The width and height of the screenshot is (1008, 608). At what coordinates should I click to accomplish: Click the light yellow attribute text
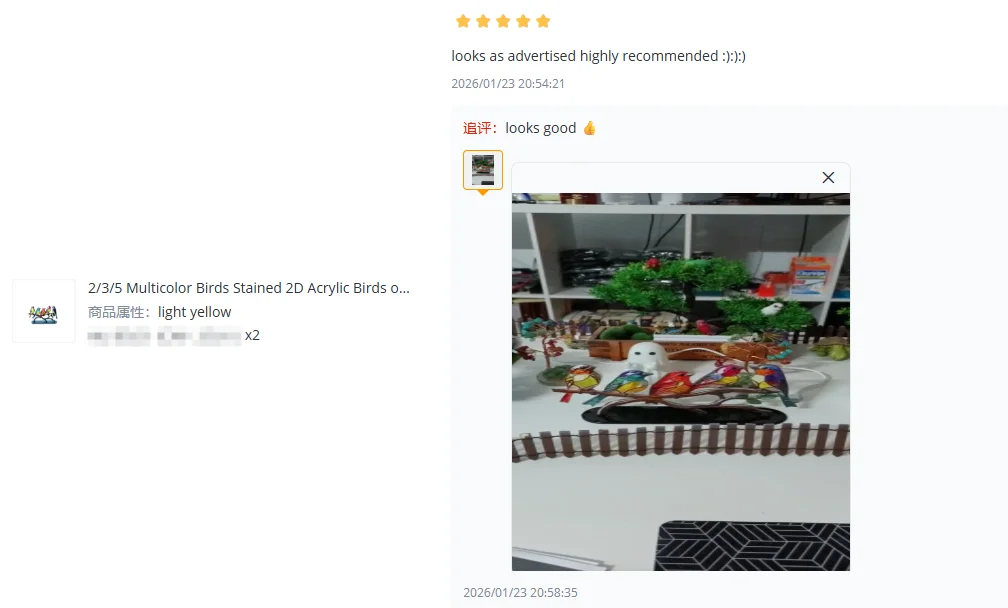pos(195,312)
